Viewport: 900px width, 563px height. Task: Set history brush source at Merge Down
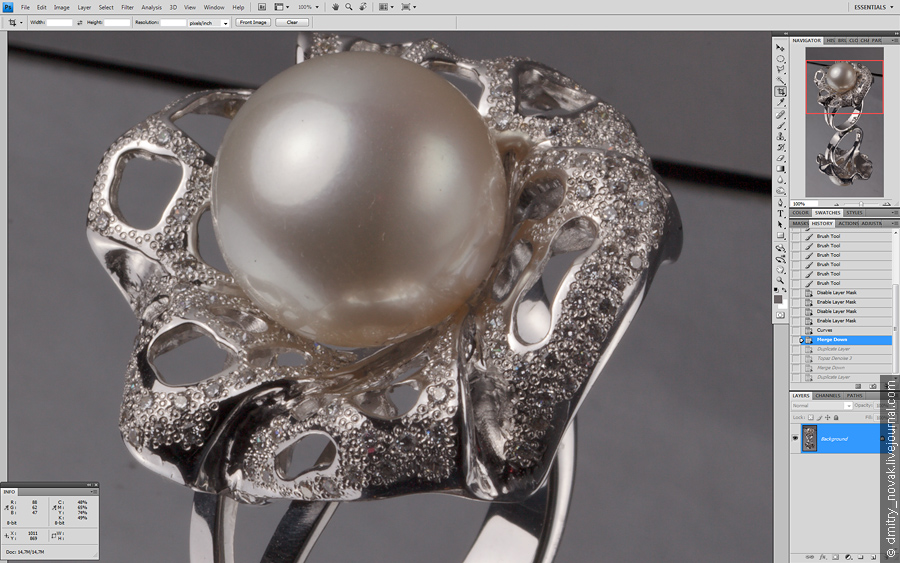coord(797,340)
